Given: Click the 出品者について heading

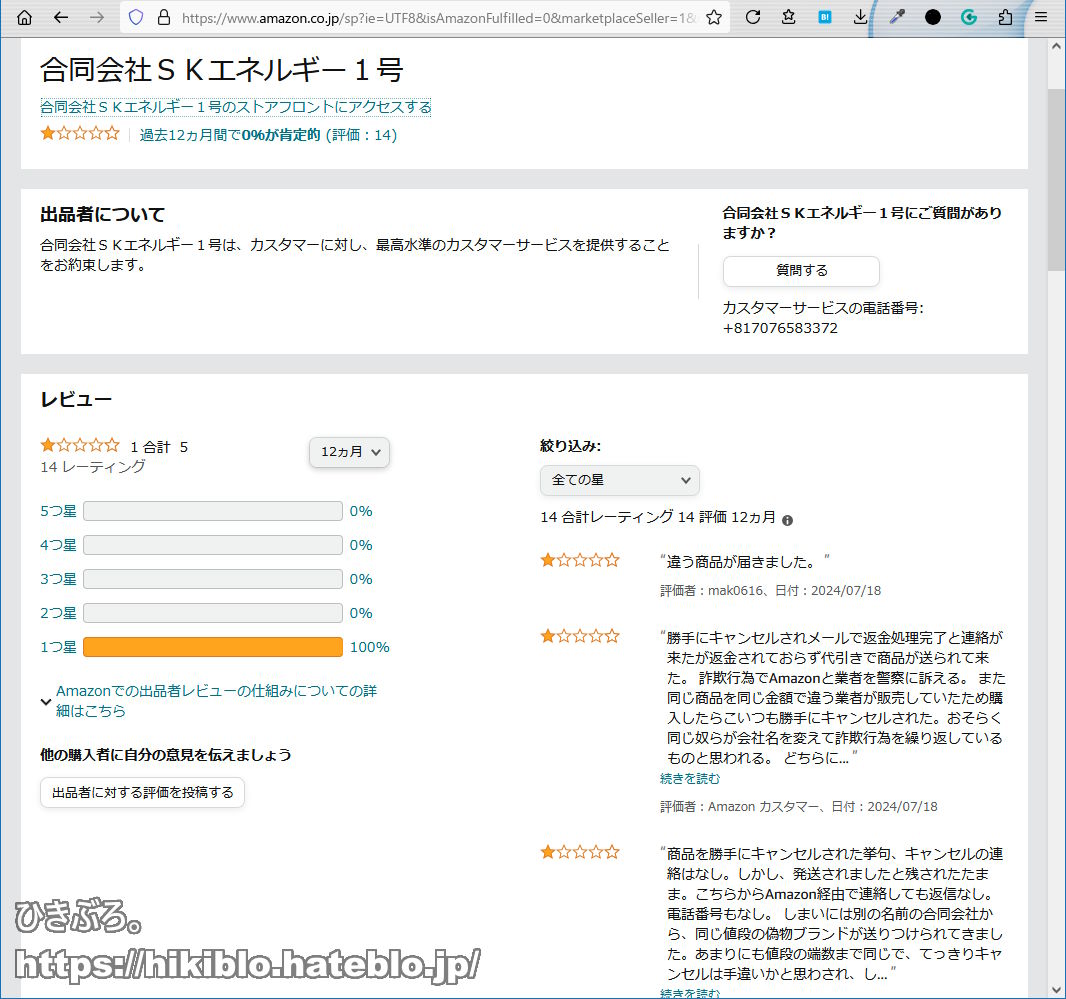Looking at the screenshot, I should [x=103, y=215].
